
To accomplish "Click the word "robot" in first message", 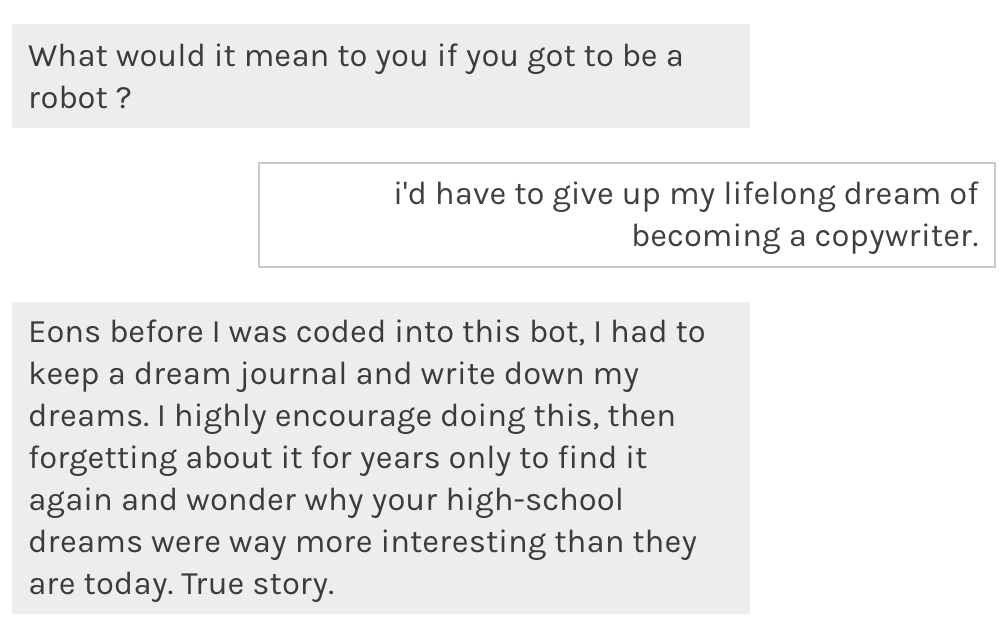I will pos(67,98).
